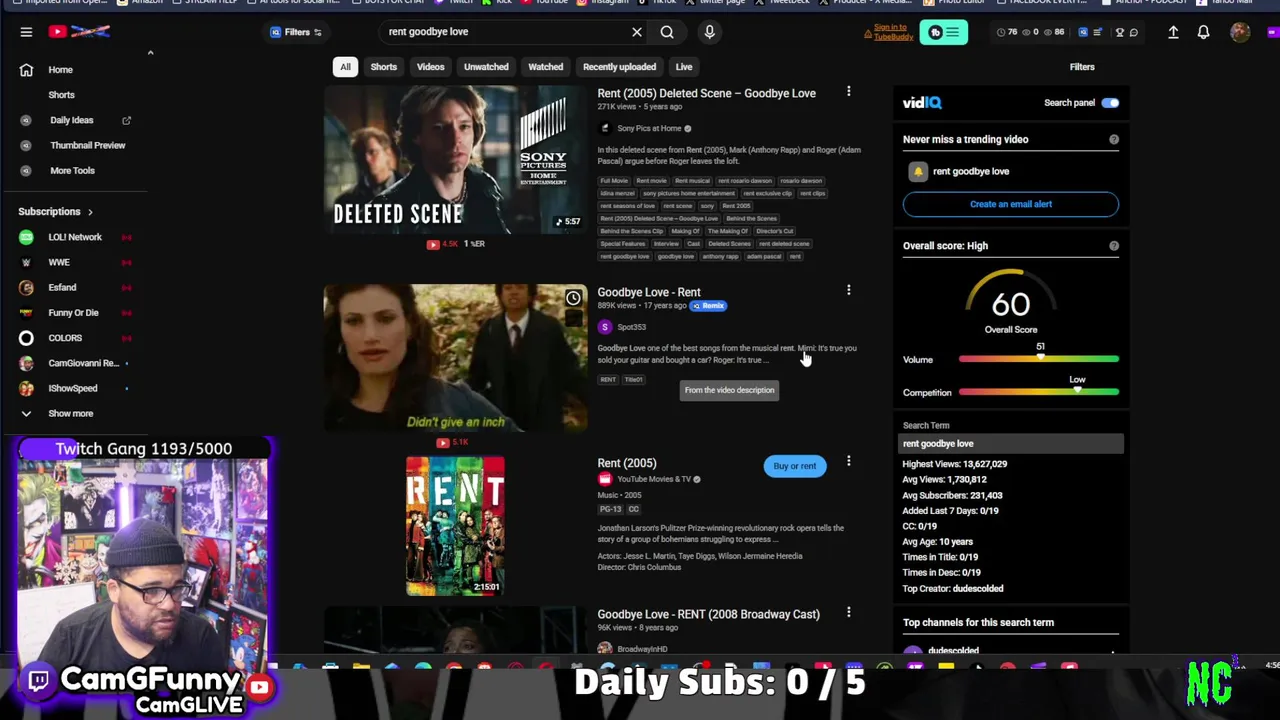Open the account avatar menu
This screenshot has height=720, width=1280.
[1241, 32]
